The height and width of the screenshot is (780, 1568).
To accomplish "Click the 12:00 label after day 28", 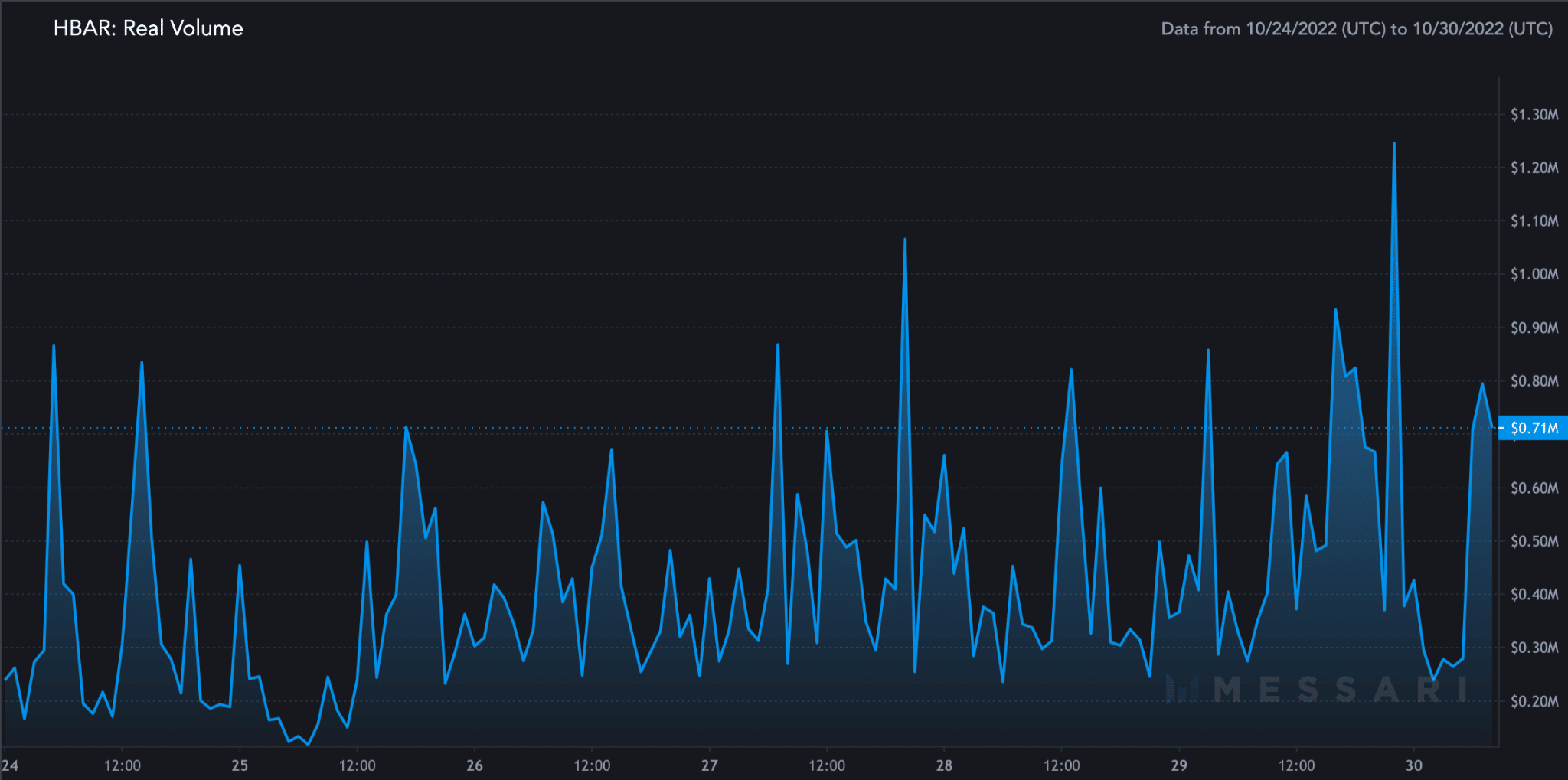I will pos(1062,765).
